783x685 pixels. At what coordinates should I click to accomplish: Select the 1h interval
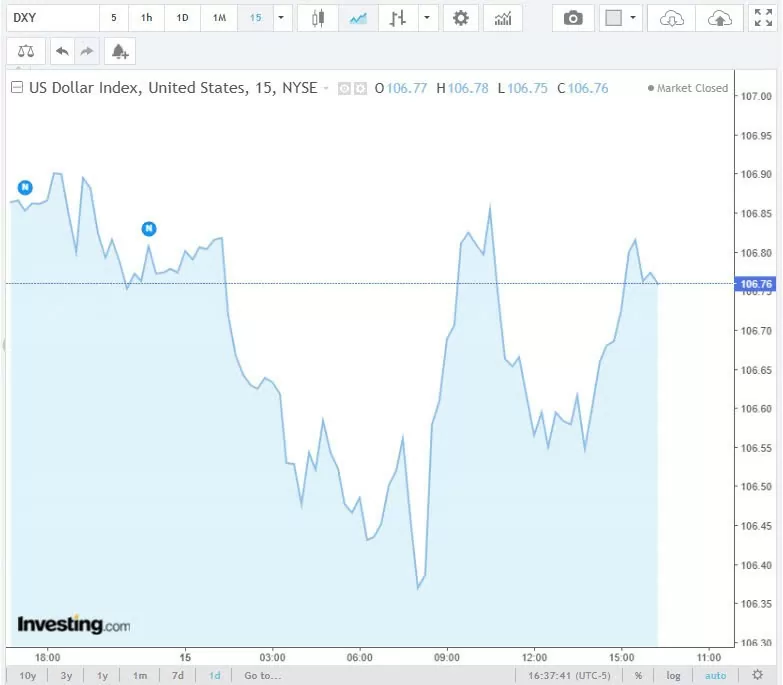(146, 18)
